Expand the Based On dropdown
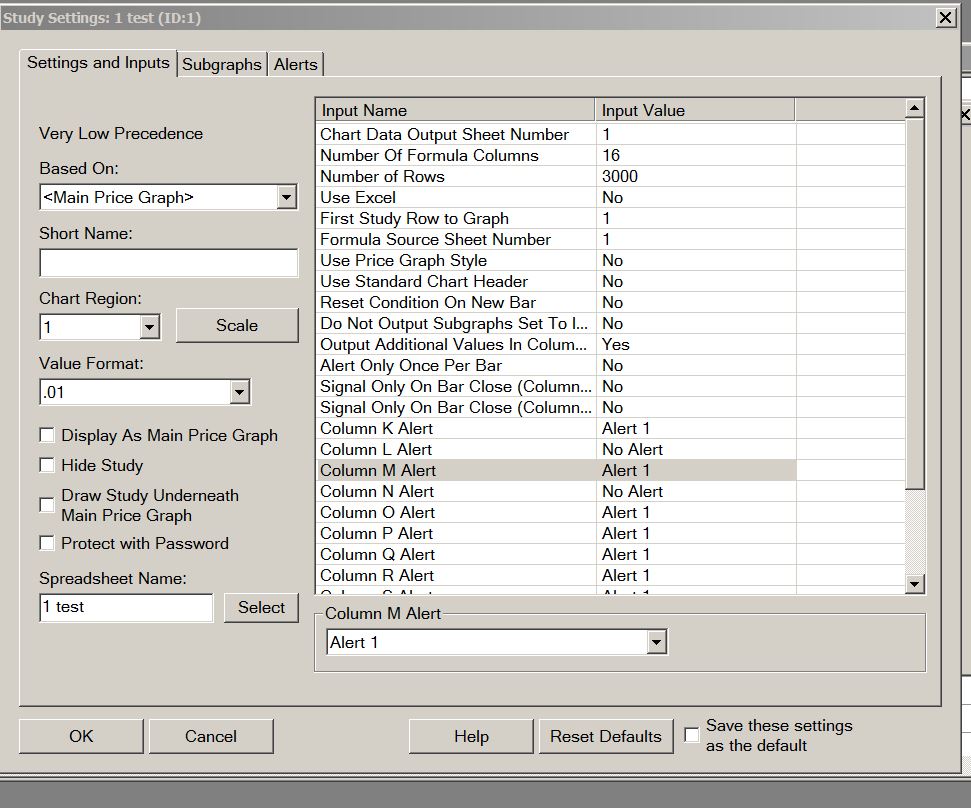The image size is (971, 808). click(x=287, y=197)
